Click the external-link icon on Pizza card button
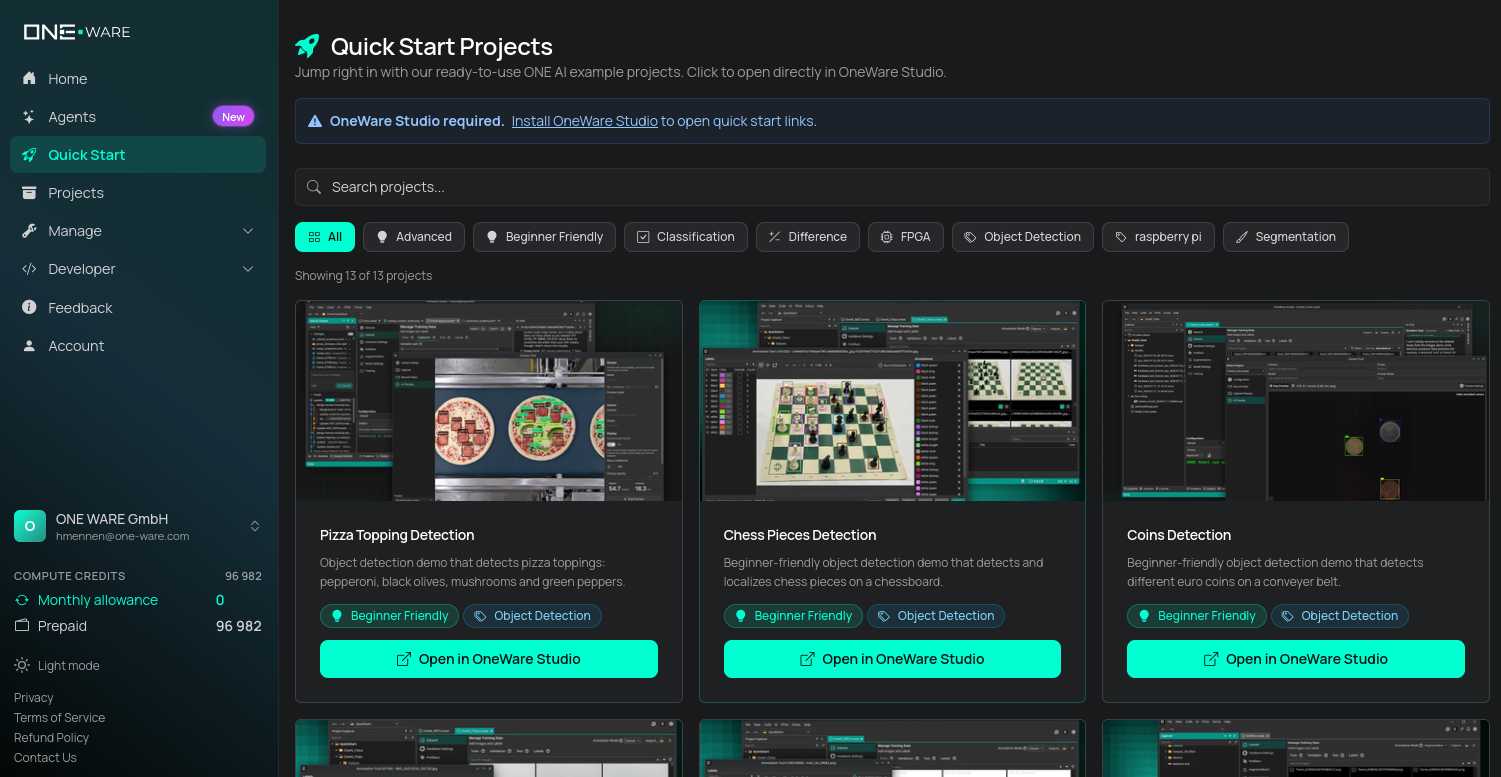 [404, 659]
